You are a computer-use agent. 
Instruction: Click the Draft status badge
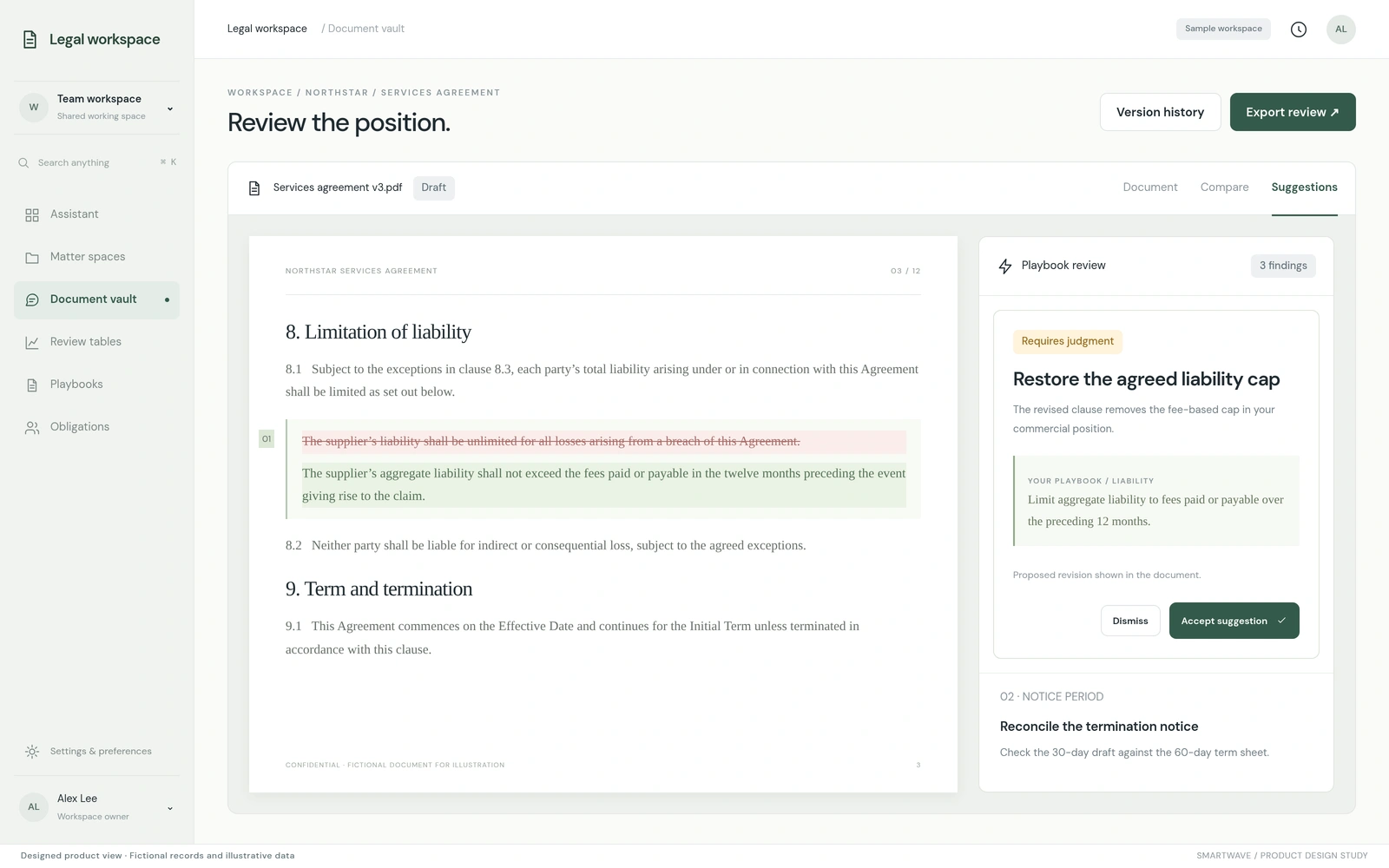[x=433, y=187]
